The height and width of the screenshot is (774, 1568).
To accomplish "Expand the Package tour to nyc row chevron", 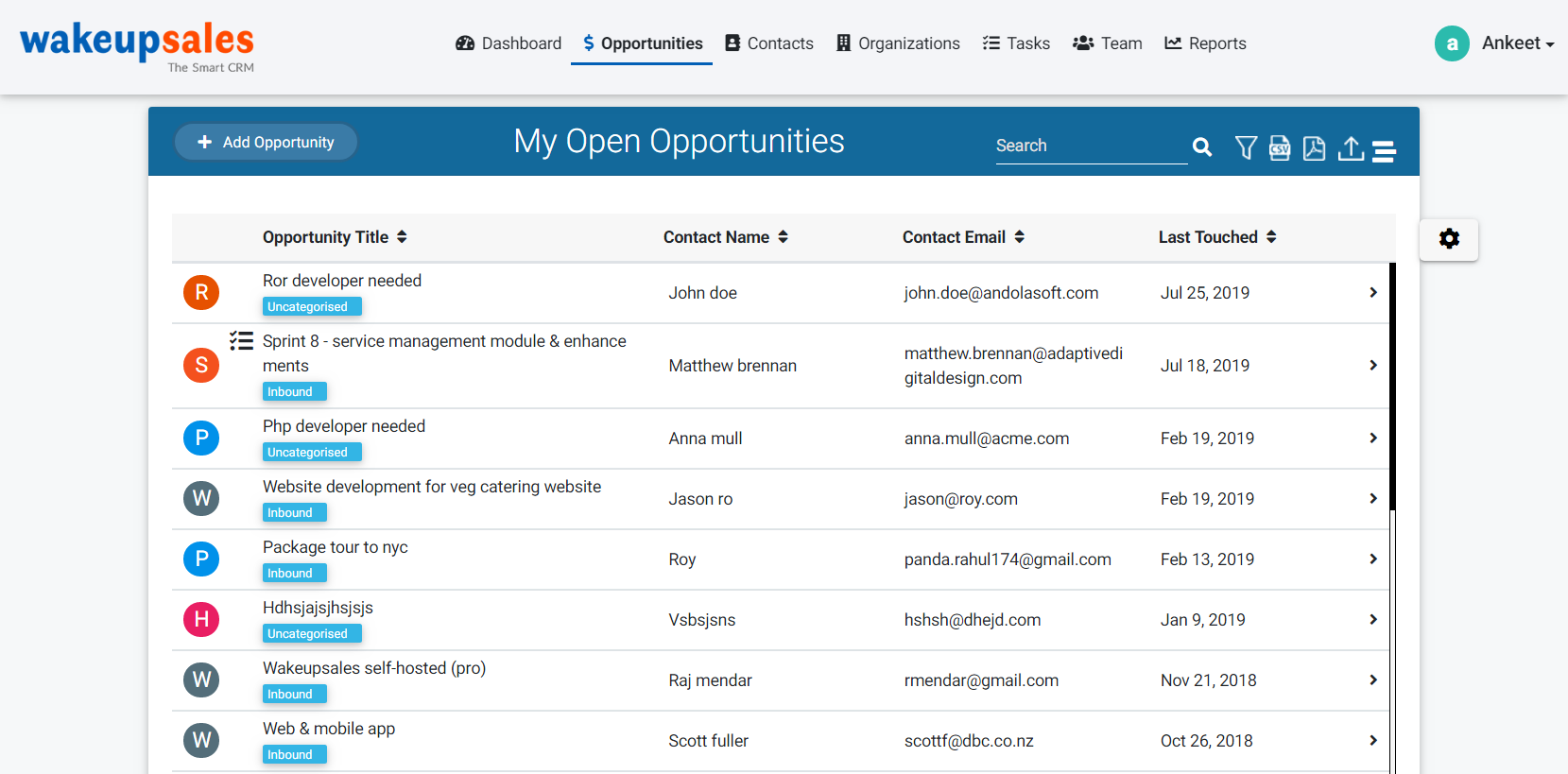I will pos(1373,559).
